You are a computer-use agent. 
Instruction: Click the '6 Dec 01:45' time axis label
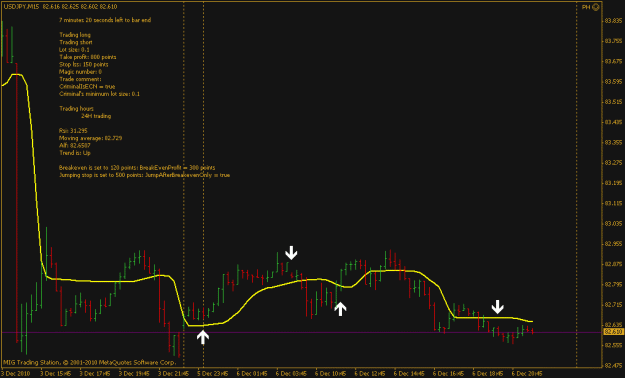point(252,374)
